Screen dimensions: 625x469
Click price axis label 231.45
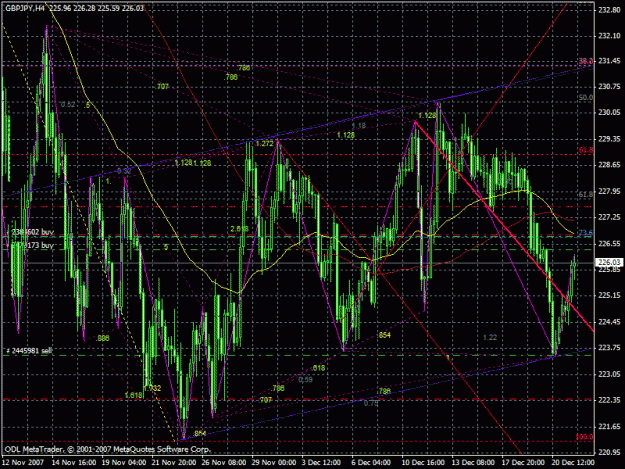tap(609, 61)
